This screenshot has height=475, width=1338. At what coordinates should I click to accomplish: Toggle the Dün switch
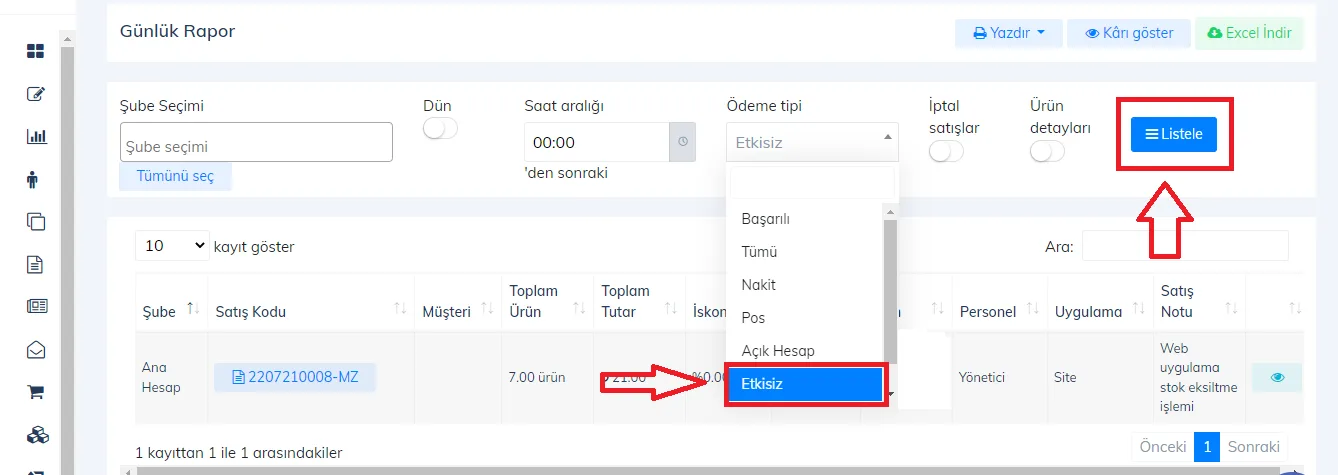440,128
